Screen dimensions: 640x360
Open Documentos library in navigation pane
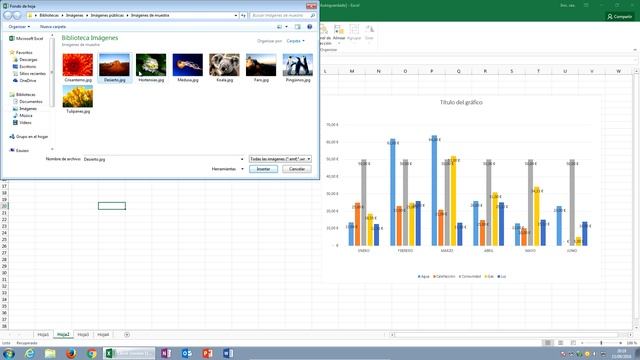pos(28,102)
